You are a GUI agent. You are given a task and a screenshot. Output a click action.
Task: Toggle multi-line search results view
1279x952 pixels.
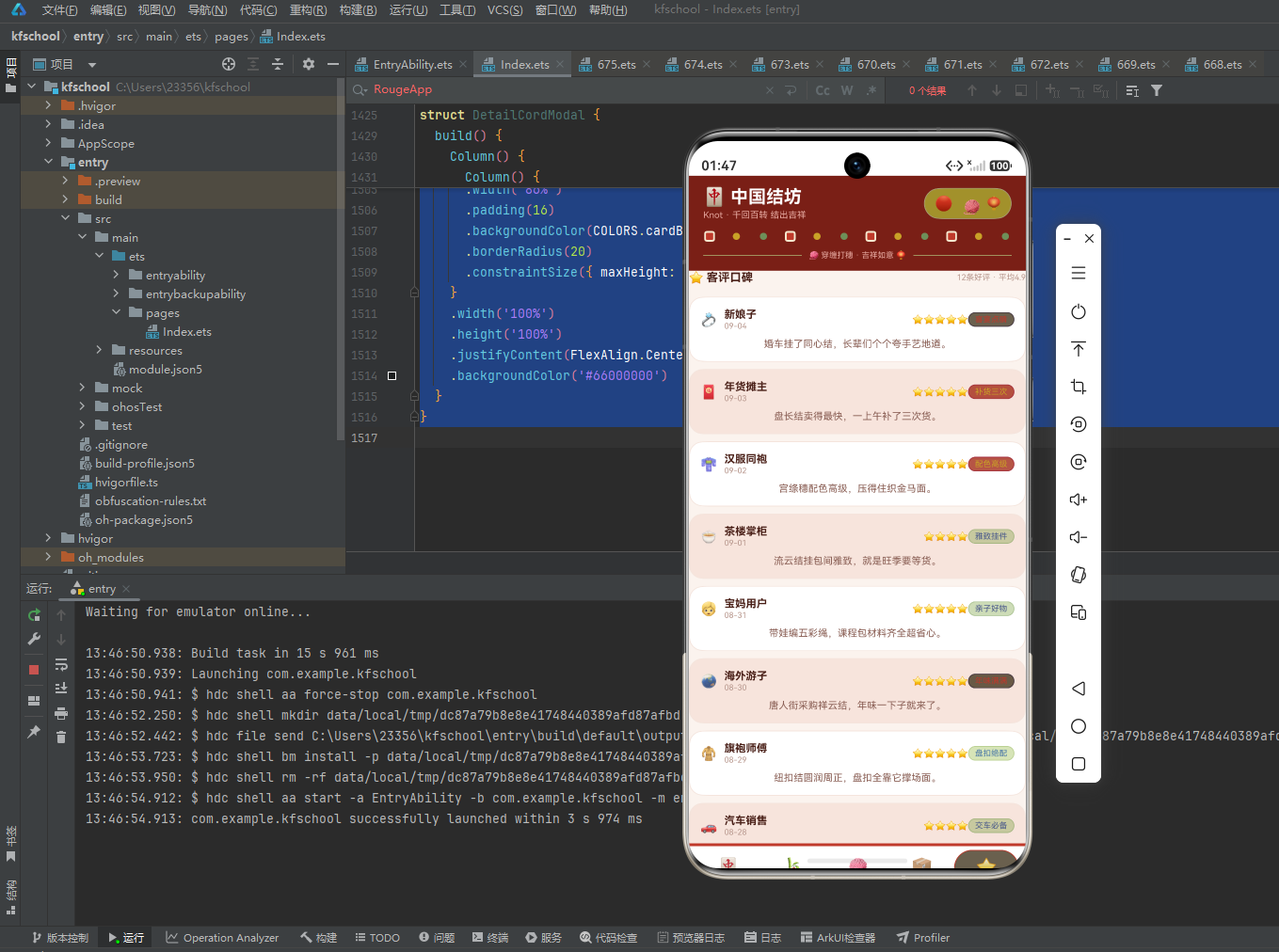coord(1132,90)
